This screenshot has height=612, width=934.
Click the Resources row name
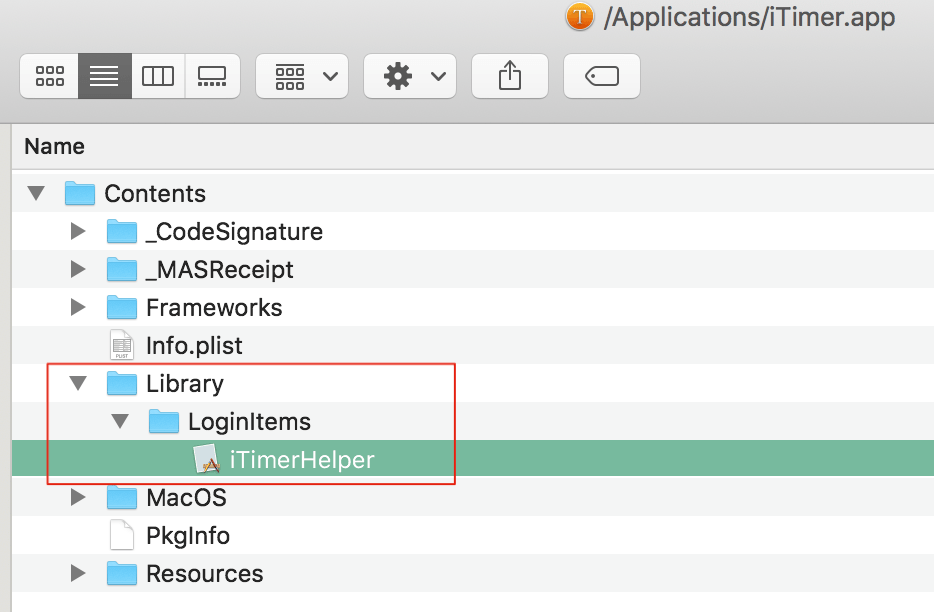(x=205, y=574)
